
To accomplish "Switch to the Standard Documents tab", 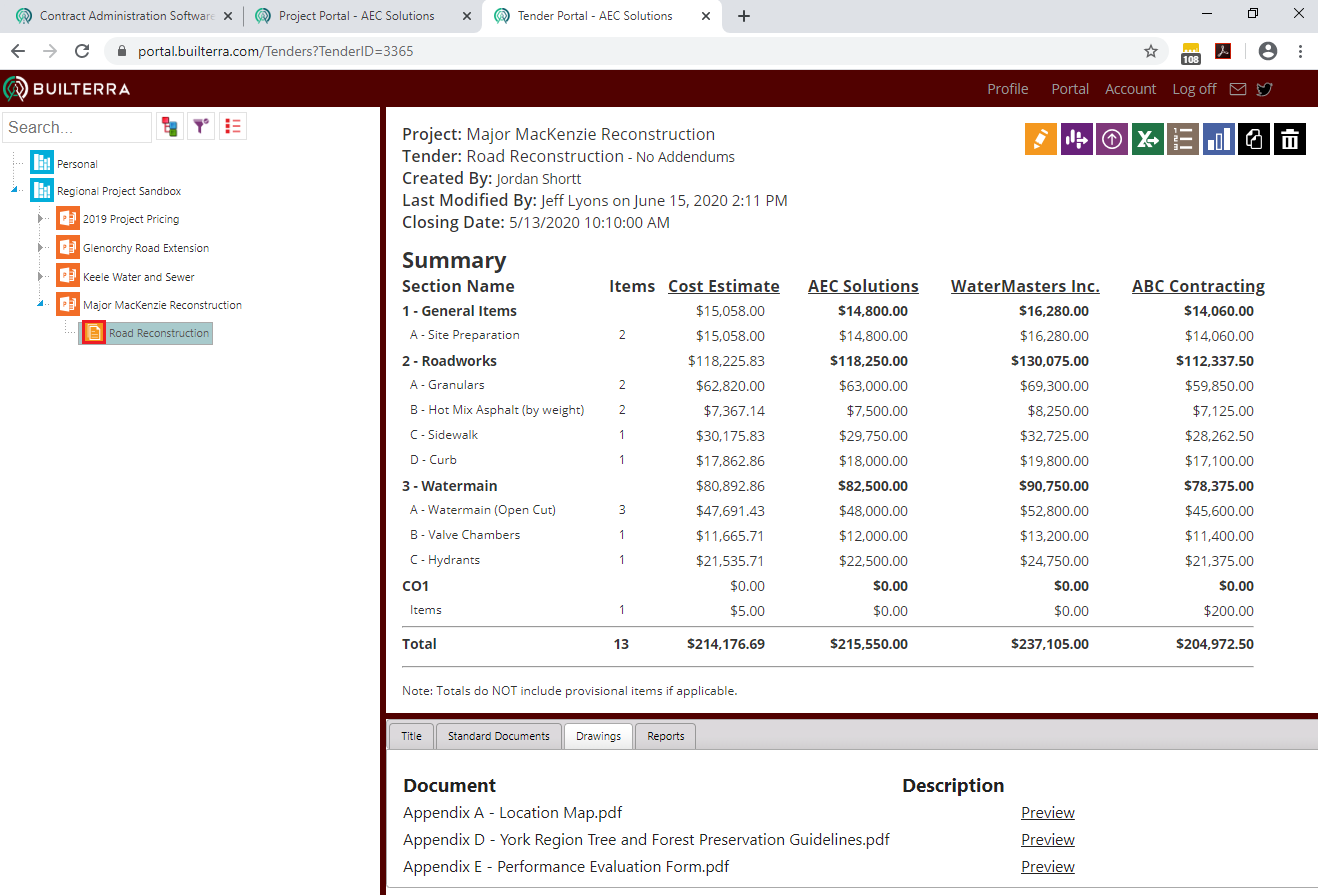I will point(498,736).
